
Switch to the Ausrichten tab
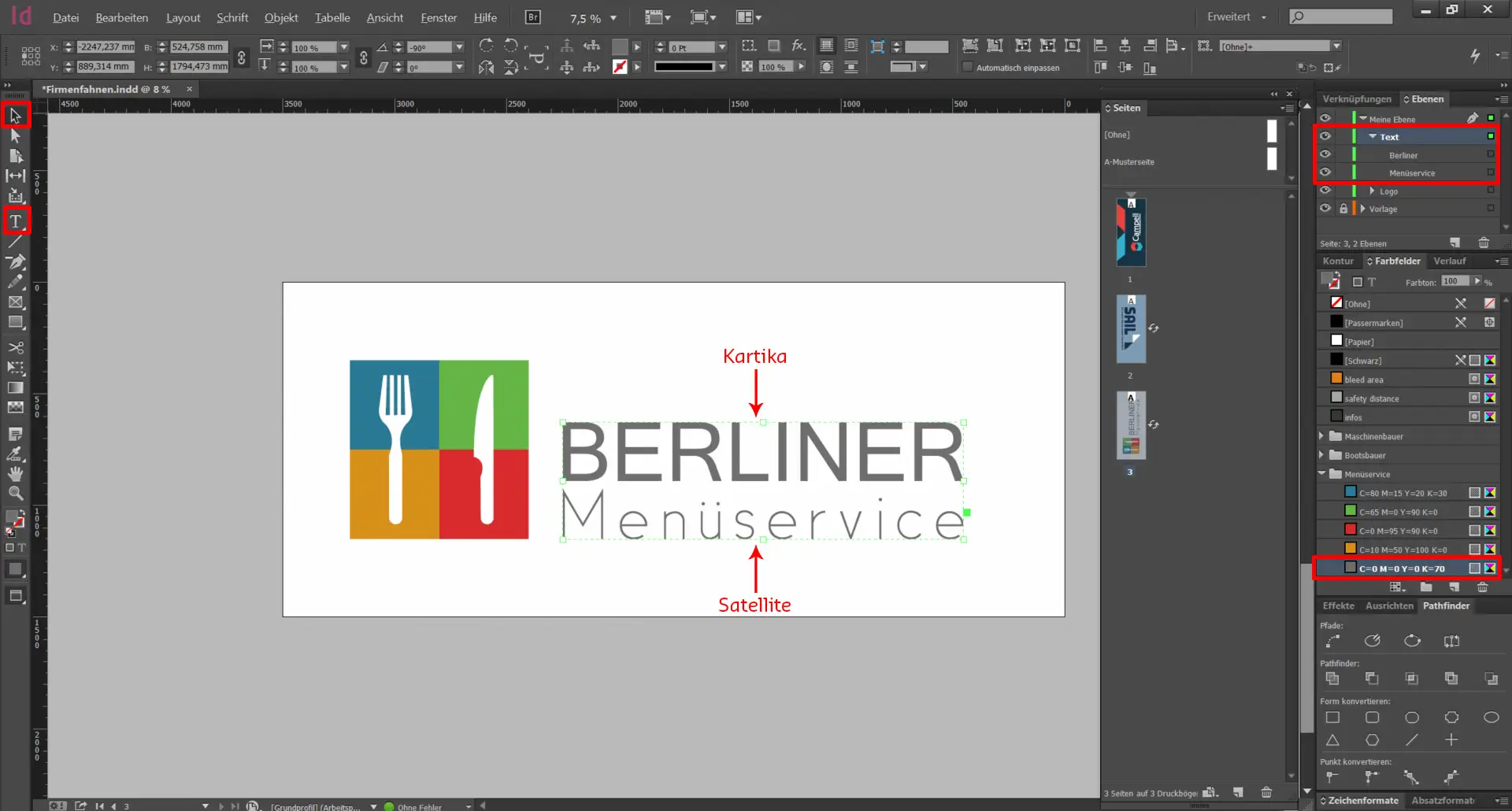(1389, 605)
